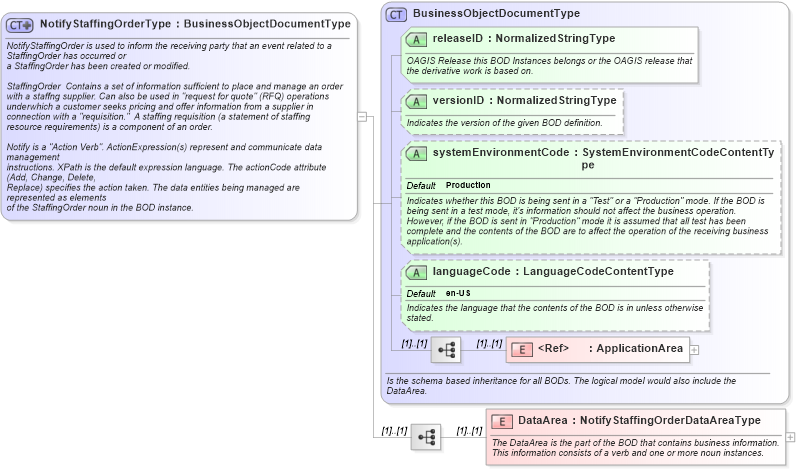Click the DataArea description text
This screenshot has height=469, width=796.
(636, 448)
